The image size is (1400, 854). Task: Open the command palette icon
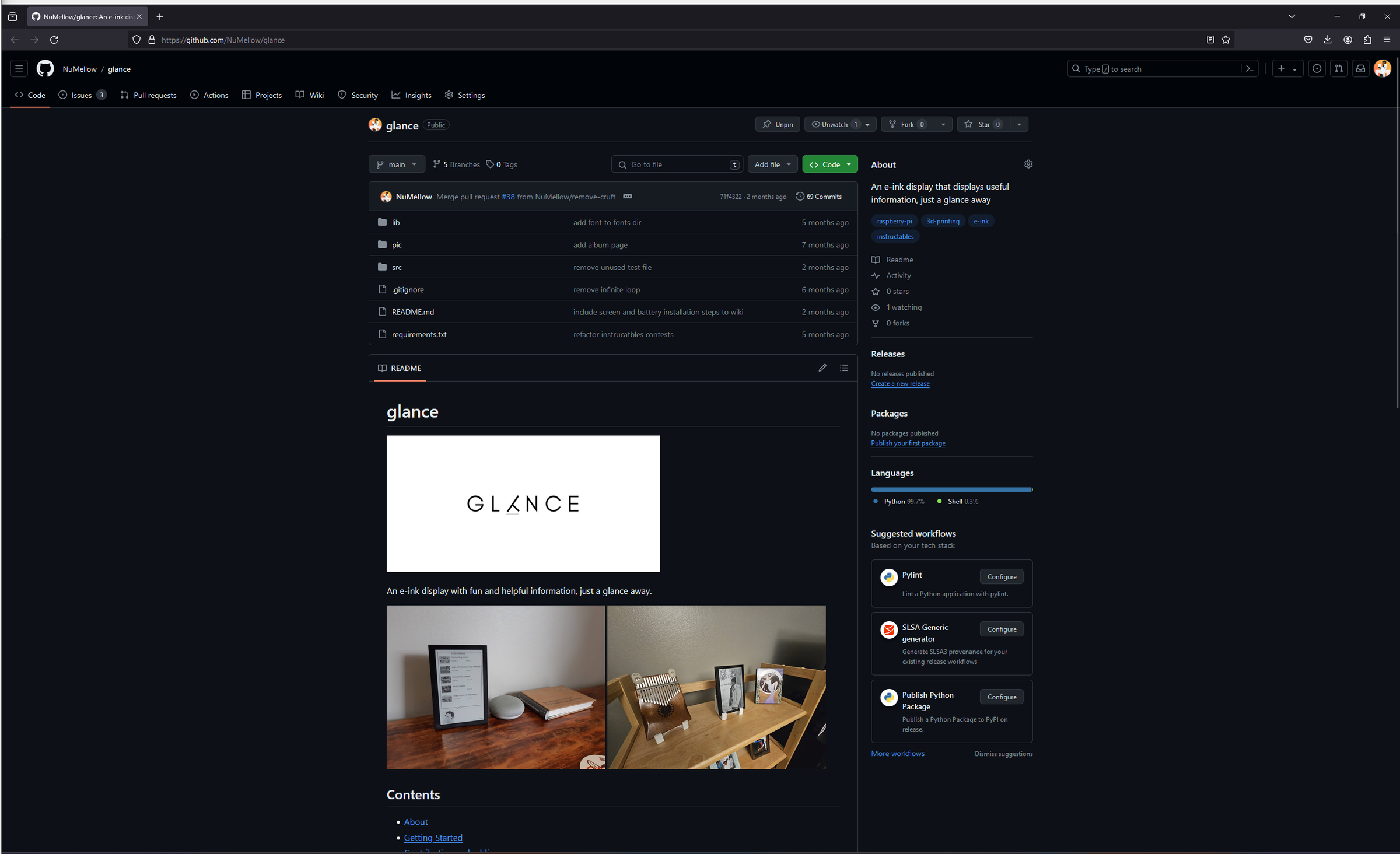tap(1249, 69)
